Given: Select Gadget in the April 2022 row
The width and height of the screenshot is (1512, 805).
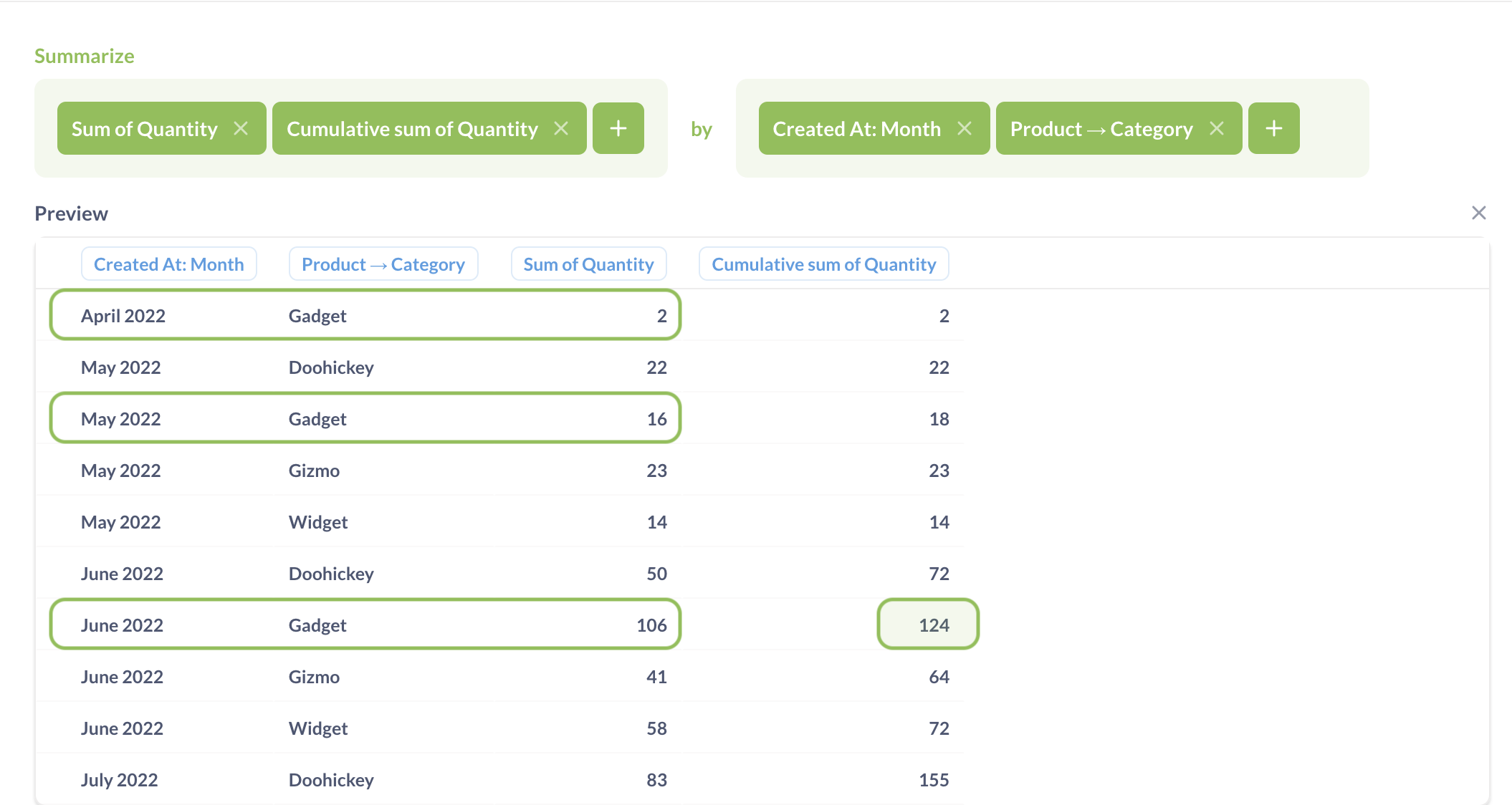Looking at the screenshot, I should pyautogui.click(x=317, y=316).
